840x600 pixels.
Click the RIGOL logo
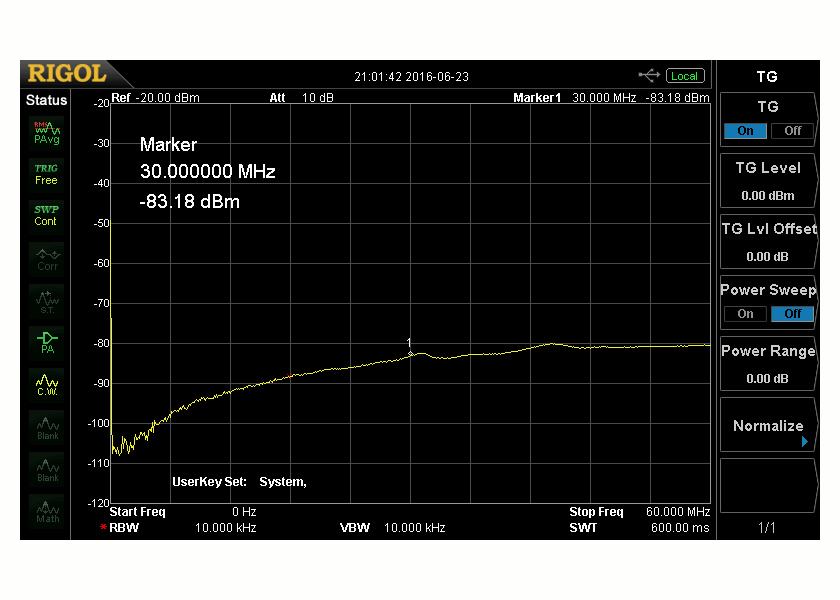(66, 74)
